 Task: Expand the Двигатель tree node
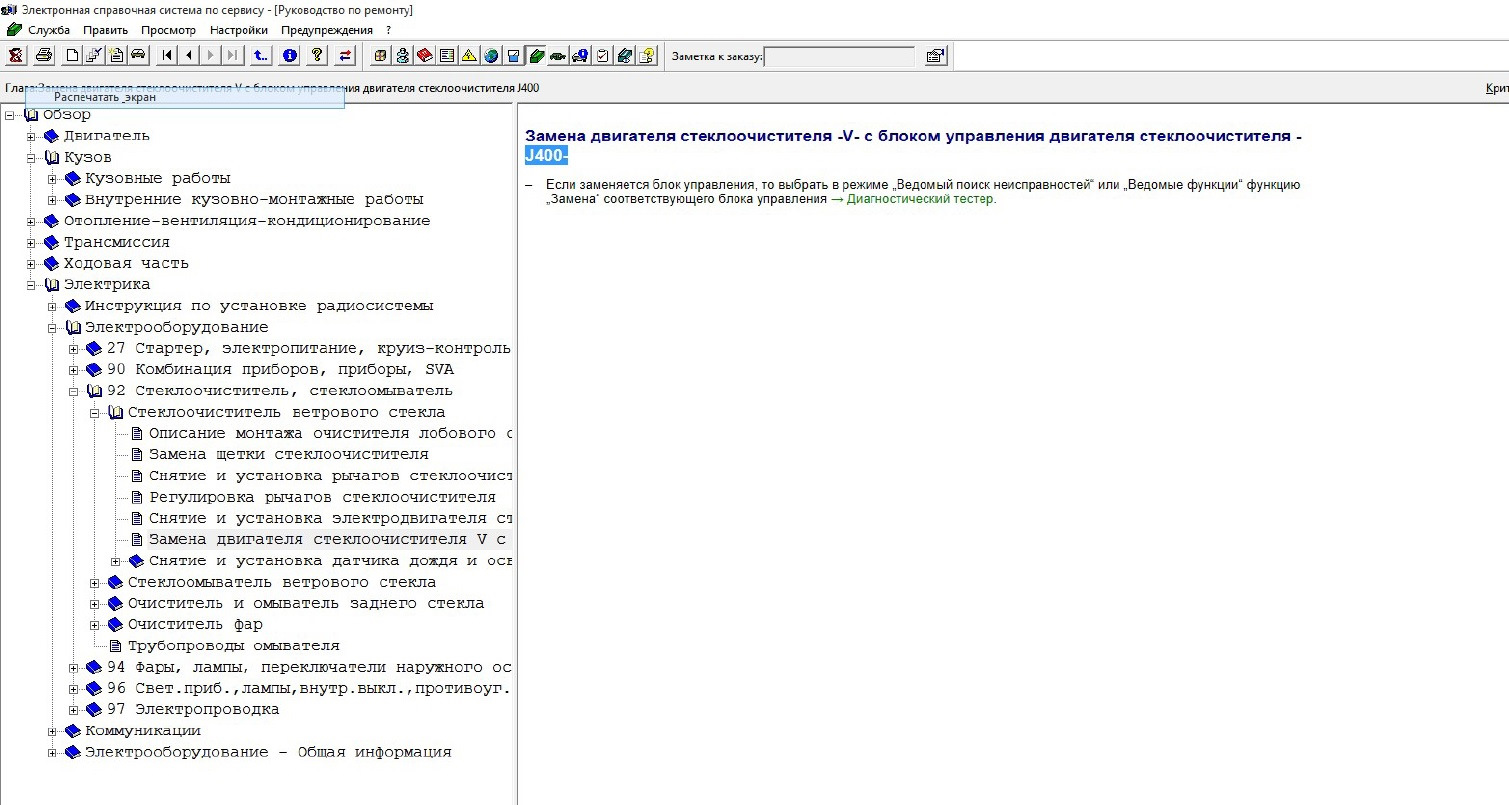point(32,136)
